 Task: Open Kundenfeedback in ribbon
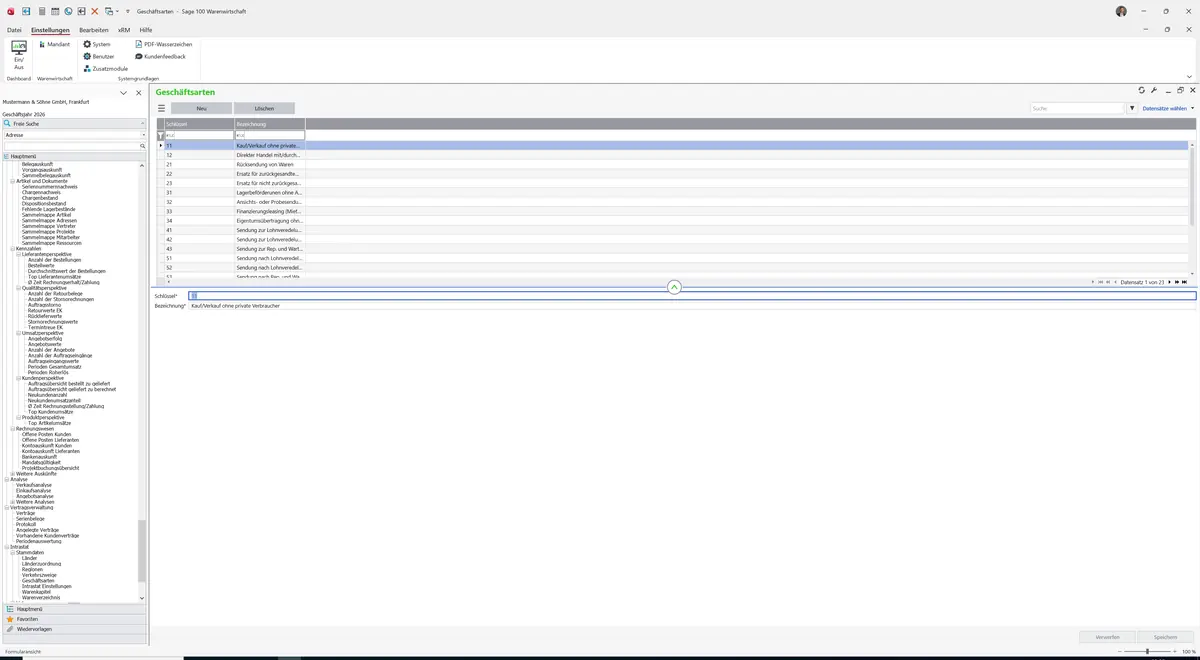[x=160, y=56]
